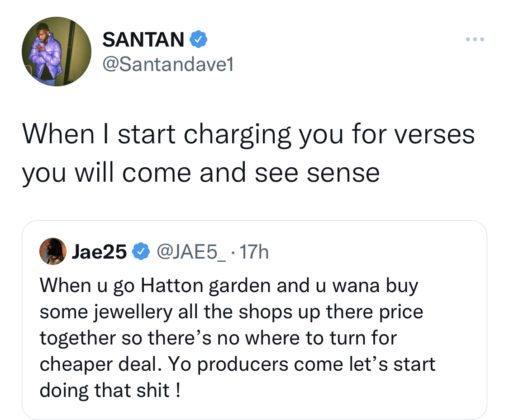The height and width of the screenshot is (420, 509).
Task: Click the verified badge next to SANTAN
Action: click(x=198, y=39)
